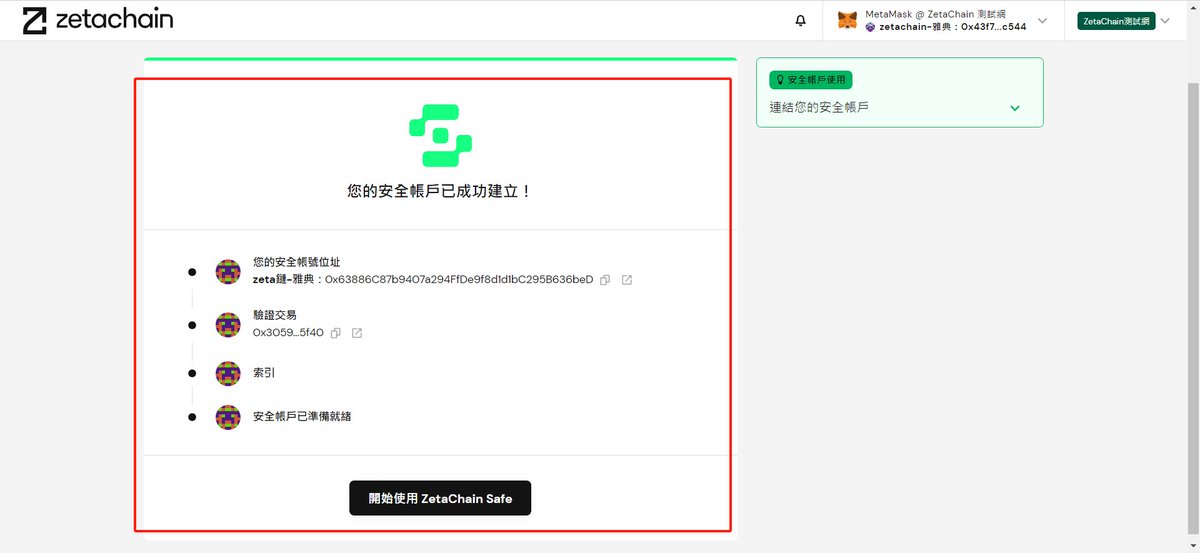
Task: Click avatar beside 您的安全帳號位址
Action: click(x=228, y=271)
